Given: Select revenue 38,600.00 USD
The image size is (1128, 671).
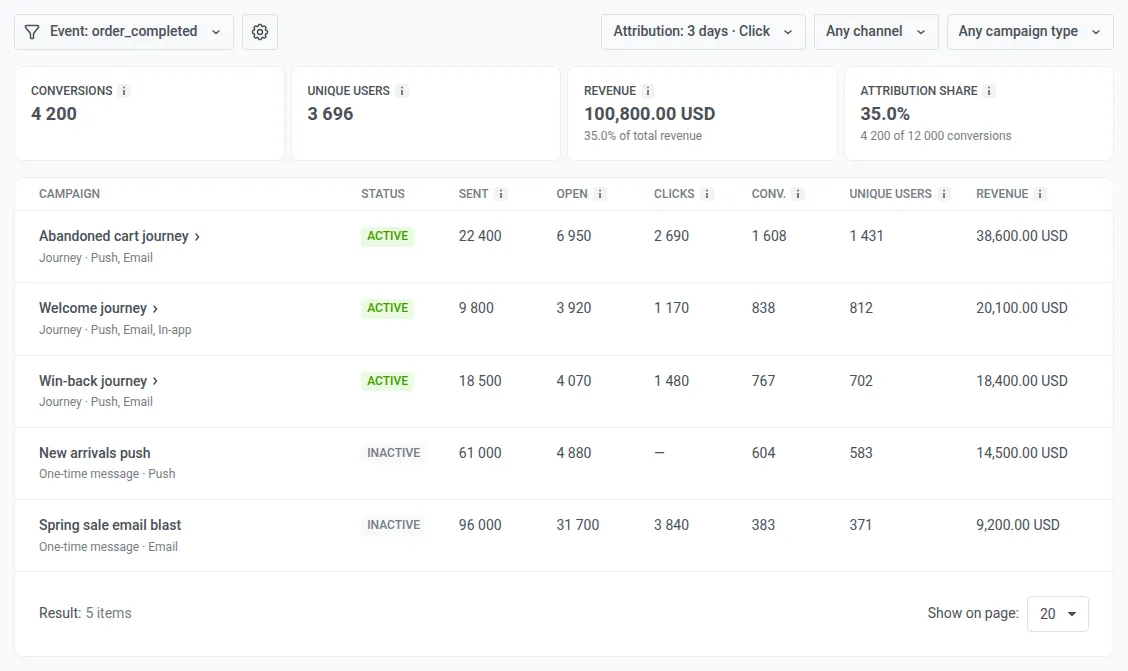Looking at the screenshot, I should tap(1022, 236).
